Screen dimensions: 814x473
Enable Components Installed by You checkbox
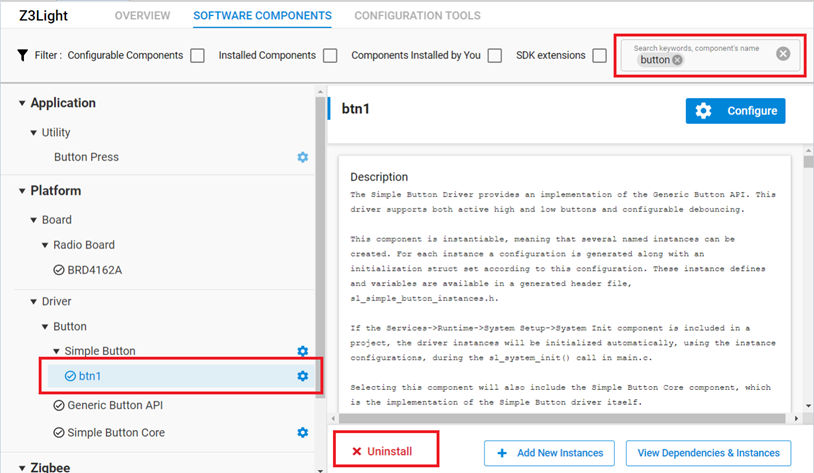coord(495,56)
